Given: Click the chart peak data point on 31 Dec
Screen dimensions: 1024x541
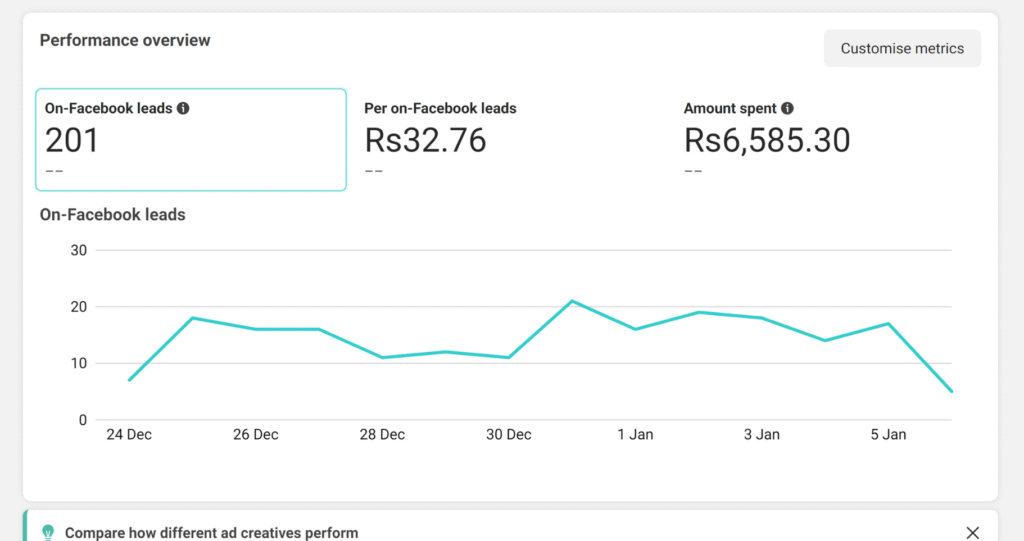Looking at the screenshot, I should [x=572, y=301].
